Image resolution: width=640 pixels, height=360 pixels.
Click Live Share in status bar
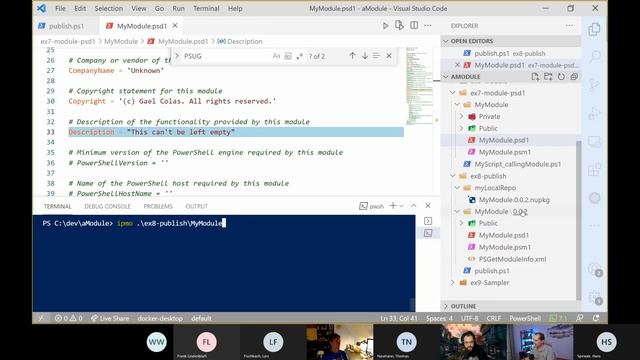pos(110,318)
